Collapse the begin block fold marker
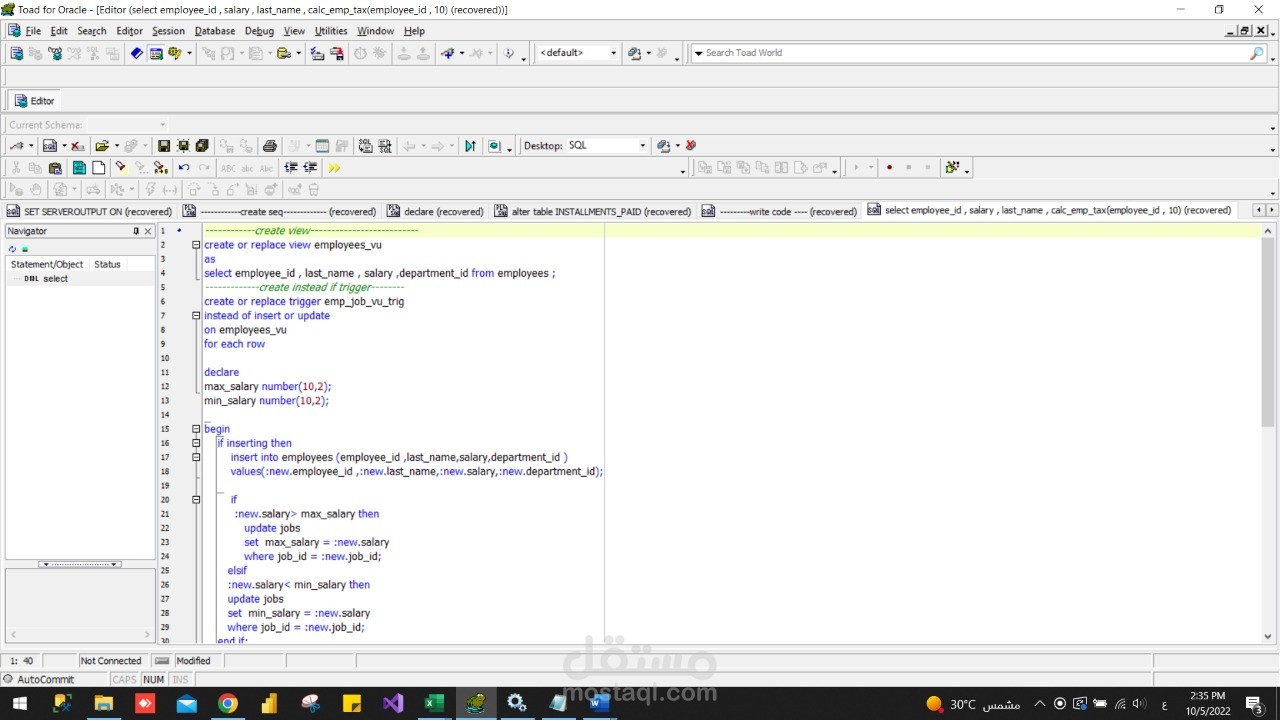 click(x=196, y=429)
